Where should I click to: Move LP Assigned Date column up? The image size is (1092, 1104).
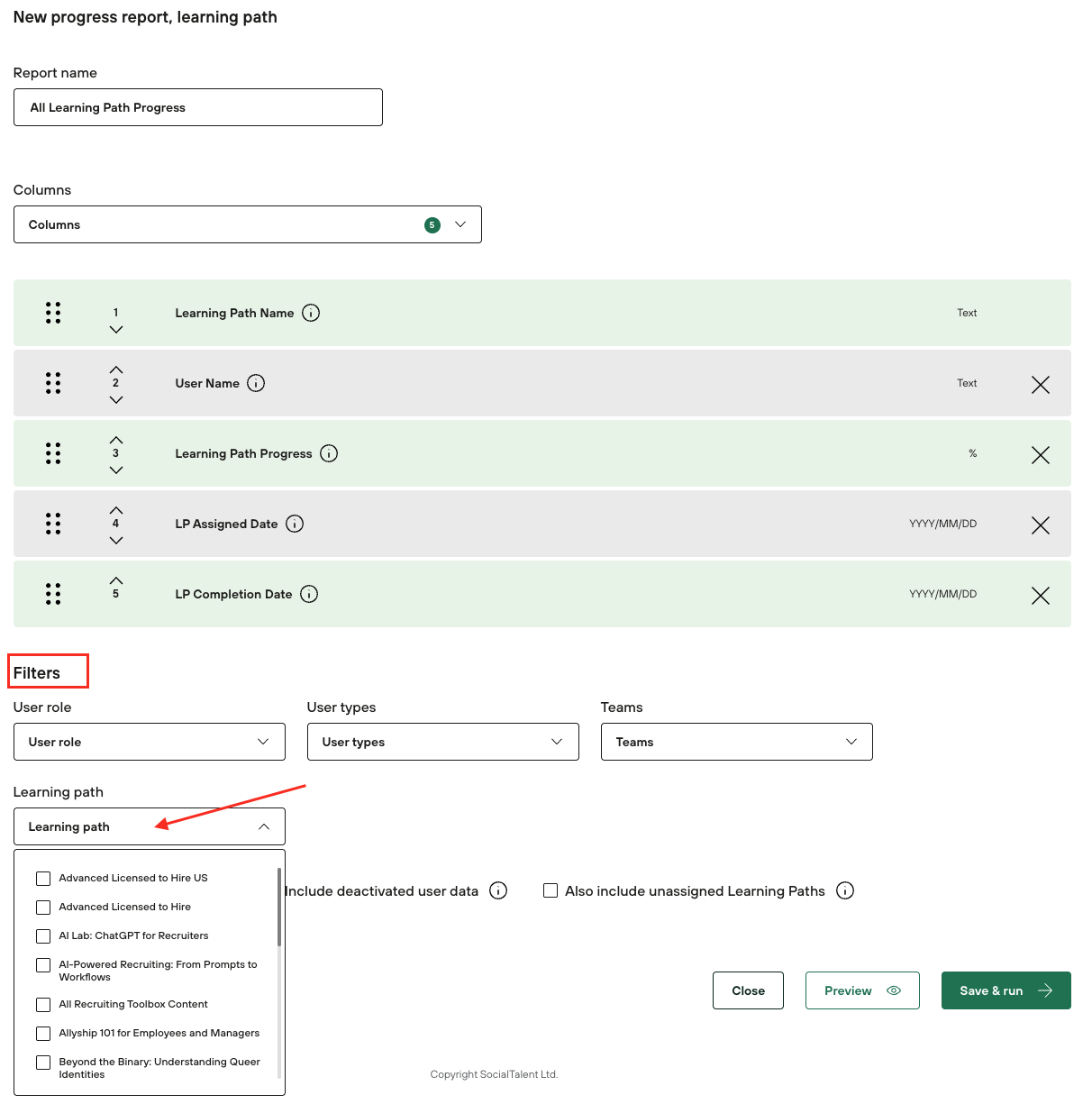(115, 510)
